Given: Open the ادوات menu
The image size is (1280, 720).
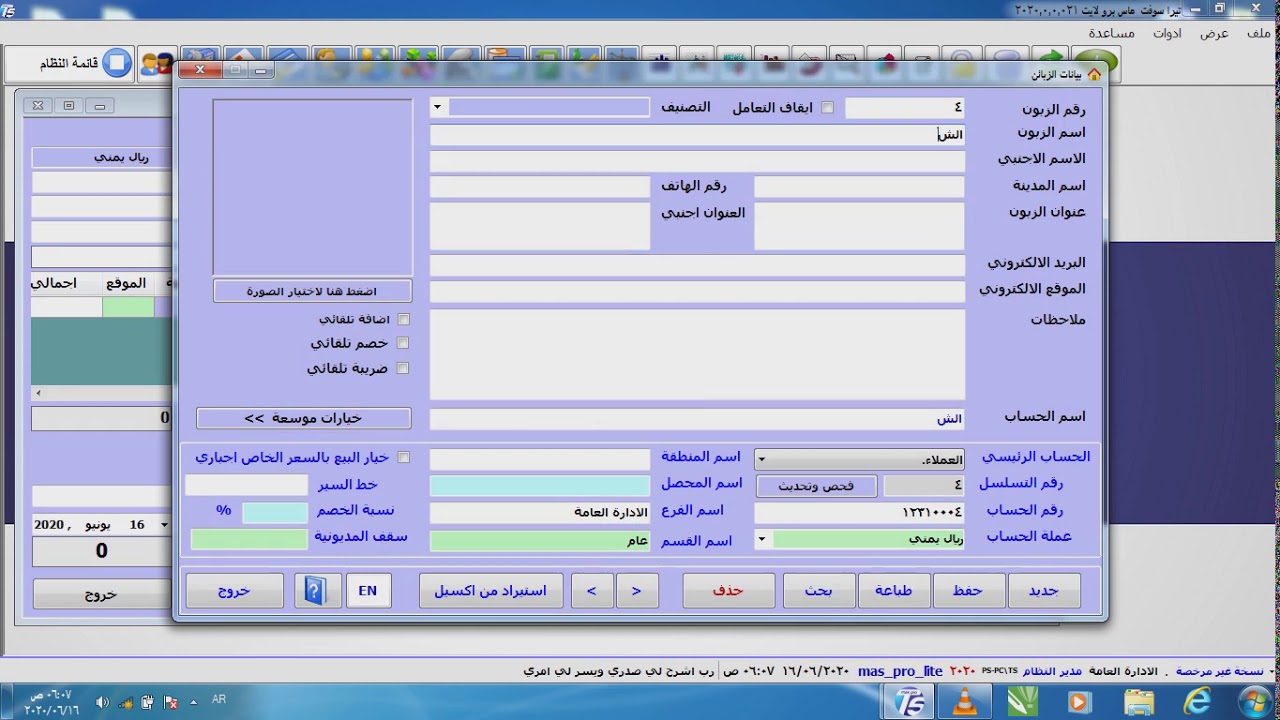Looking at the screenshot, I should (x=1167, y=33).
